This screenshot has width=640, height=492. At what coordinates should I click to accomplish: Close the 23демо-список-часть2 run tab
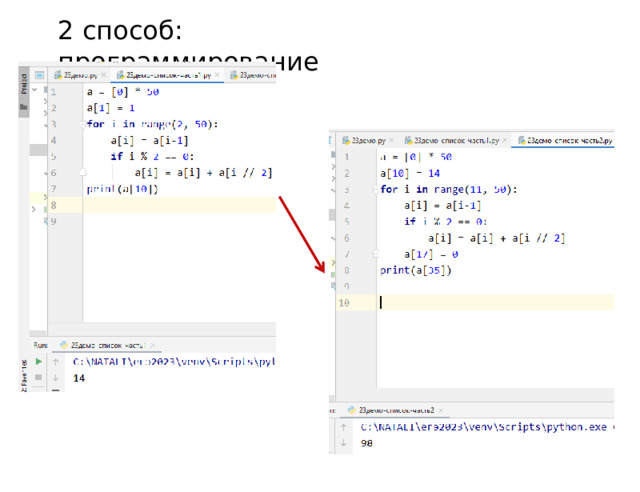(441, 410)
